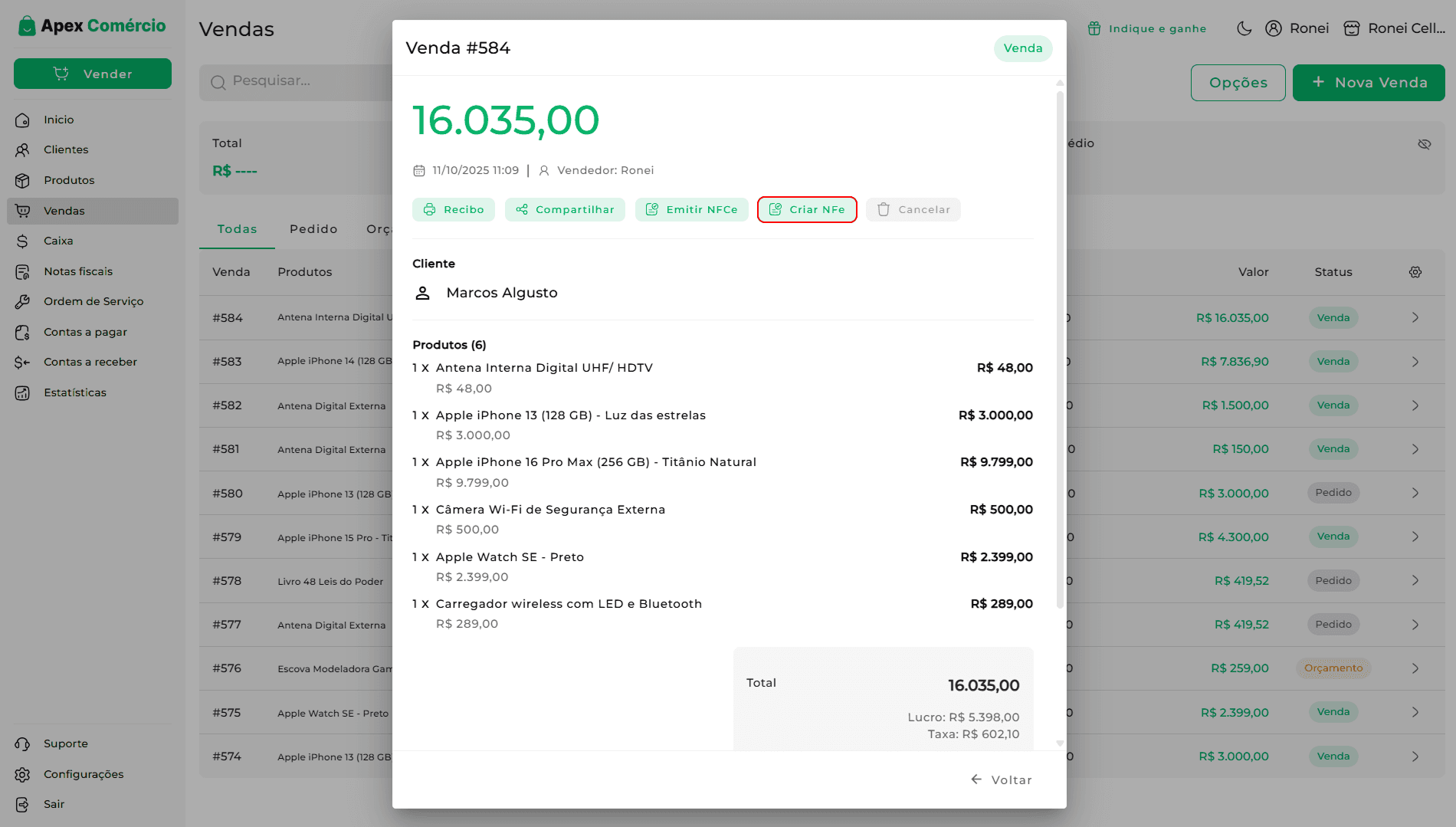Viewport: 1456px width, 827px height.
Task: Open the Ronei Cell... store selector
Action: tap(1395, 28)
